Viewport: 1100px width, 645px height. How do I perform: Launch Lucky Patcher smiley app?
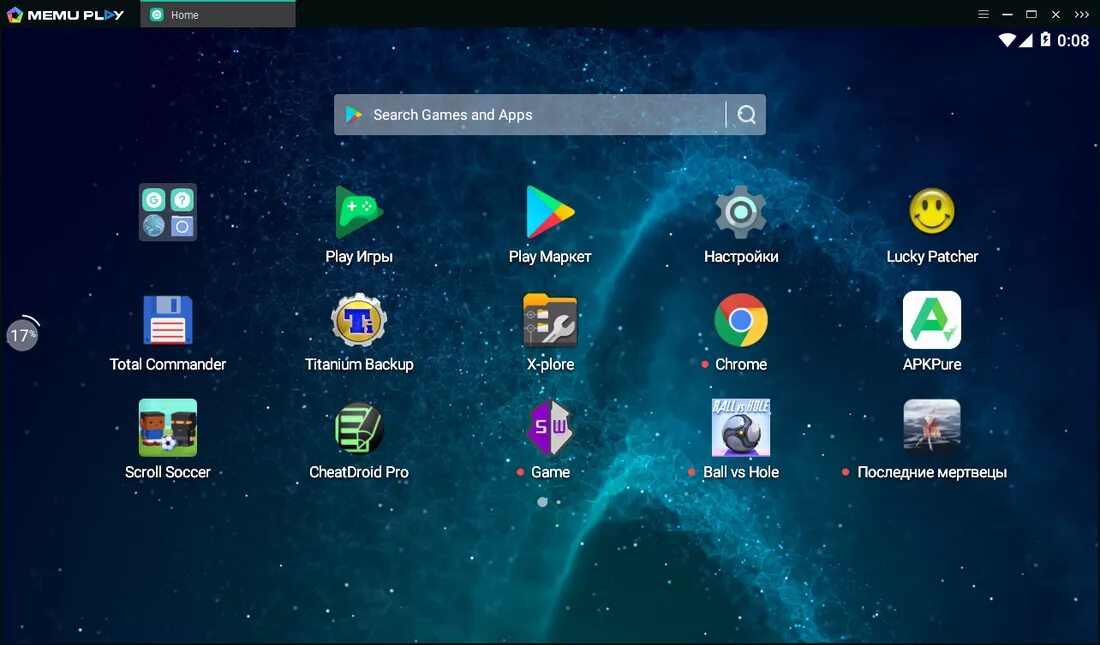pyautogui.click(x=932, y=211)
